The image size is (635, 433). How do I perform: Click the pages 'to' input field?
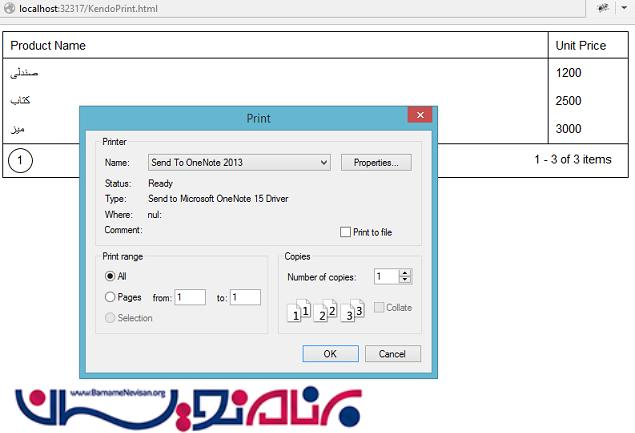[245, 297]
